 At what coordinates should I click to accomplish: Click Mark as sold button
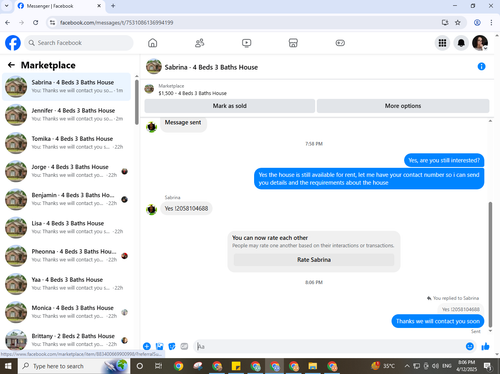click(230, 106)
